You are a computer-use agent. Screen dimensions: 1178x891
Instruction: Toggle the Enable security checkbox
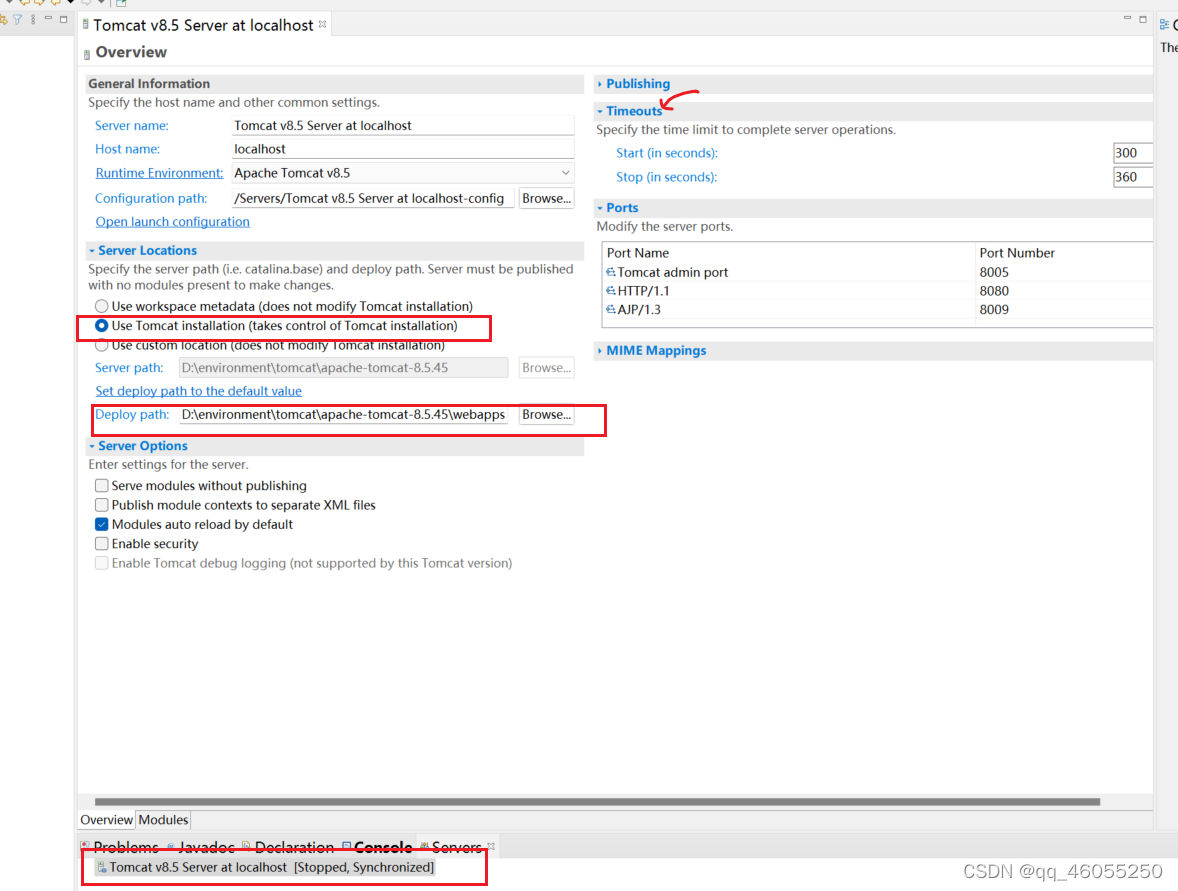click(101, 544)
